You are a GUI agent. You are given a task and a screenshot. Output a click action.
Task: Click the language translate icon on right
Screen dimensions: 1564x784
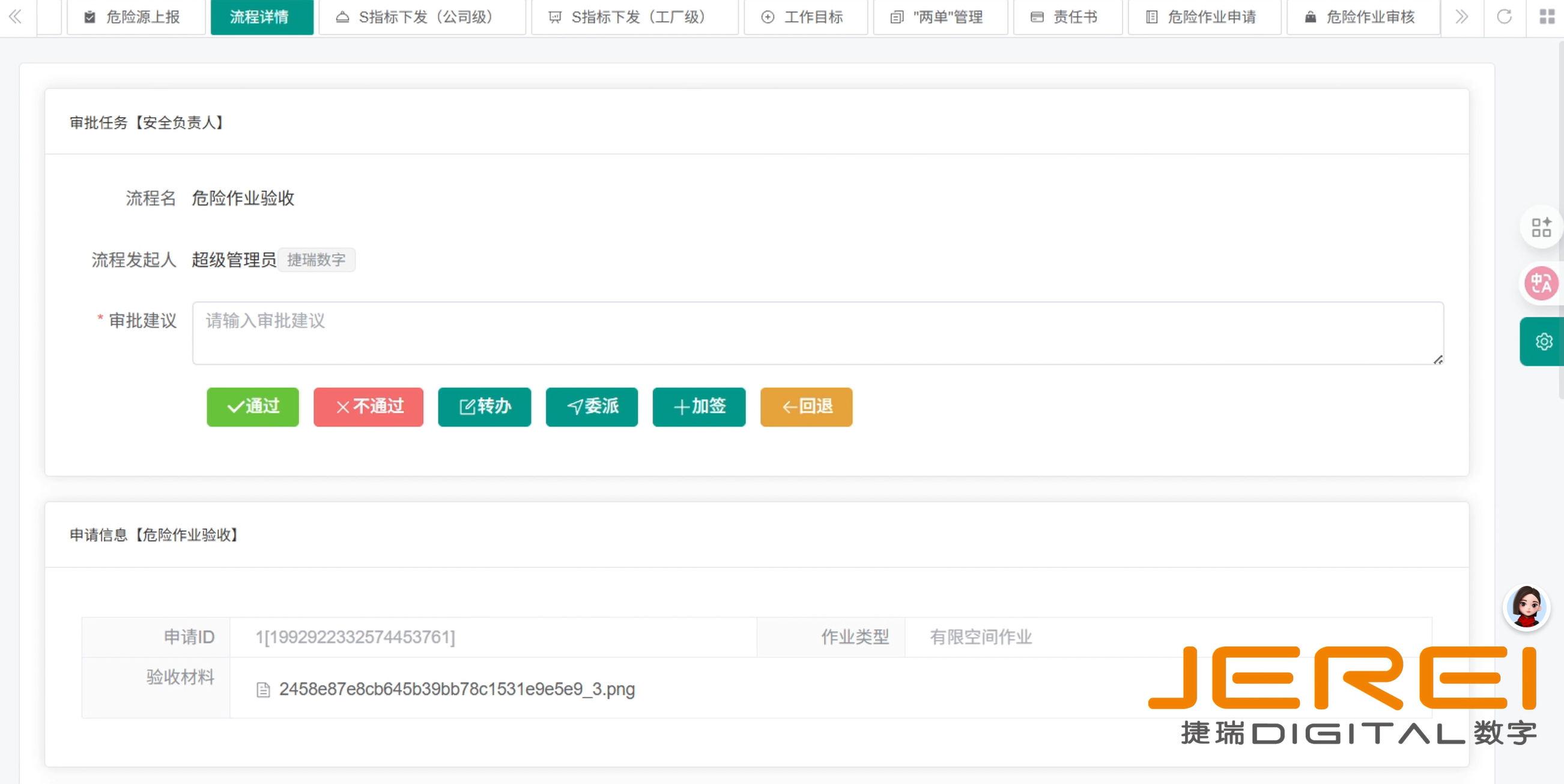click(x=1541, y=283)
